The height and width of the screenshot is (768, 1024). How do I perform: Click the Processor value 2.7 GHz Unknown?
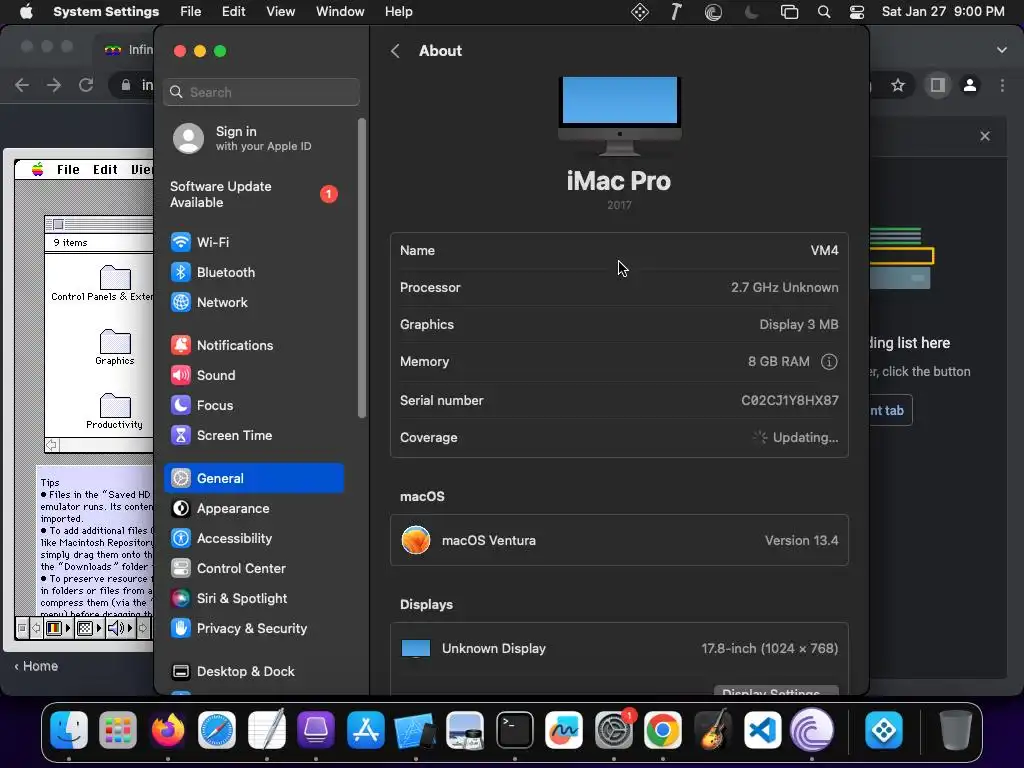(x=784, y=287)
